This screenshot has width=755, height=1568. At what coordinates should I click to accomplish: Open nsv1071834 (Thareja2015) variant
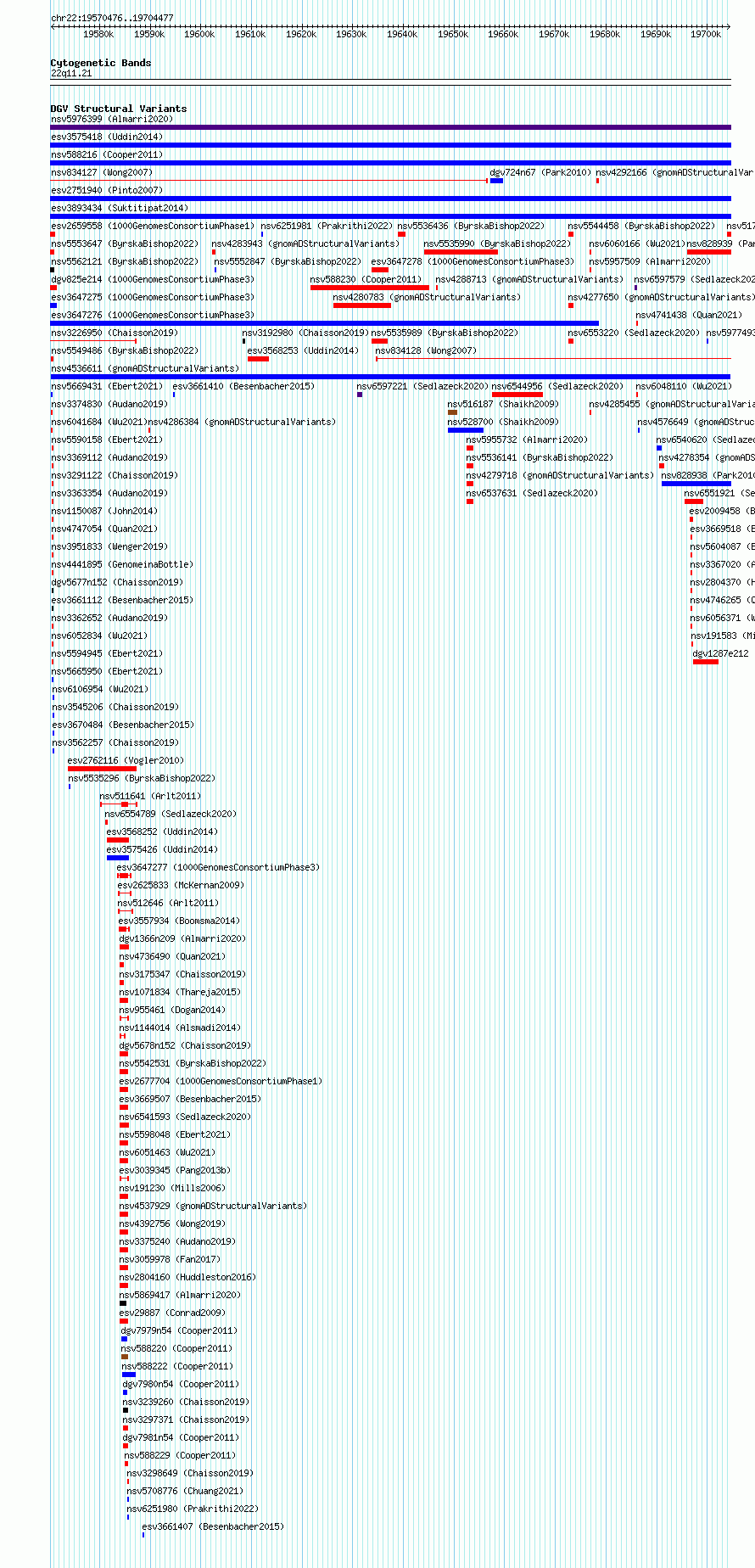[180, 992]
